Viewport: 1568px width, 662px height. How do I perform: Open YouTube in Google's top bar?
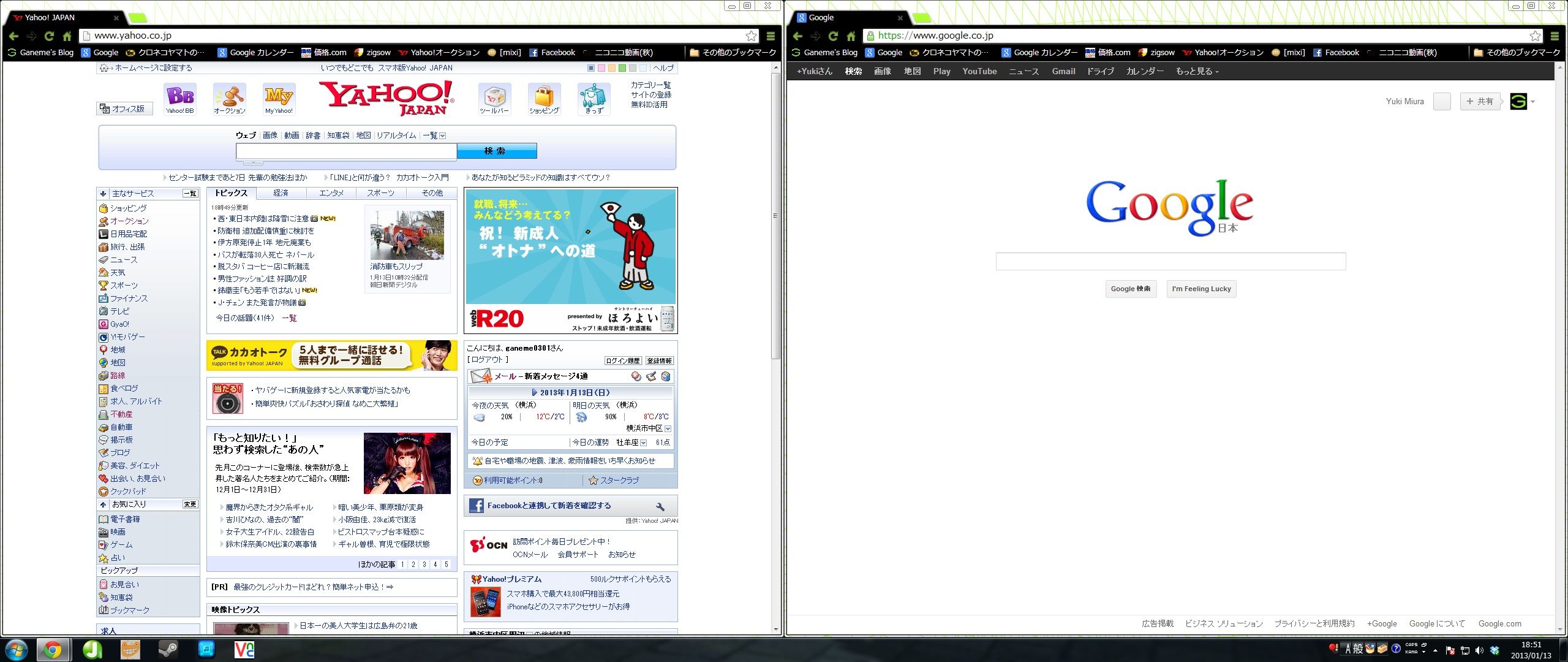tap(979, 72)
